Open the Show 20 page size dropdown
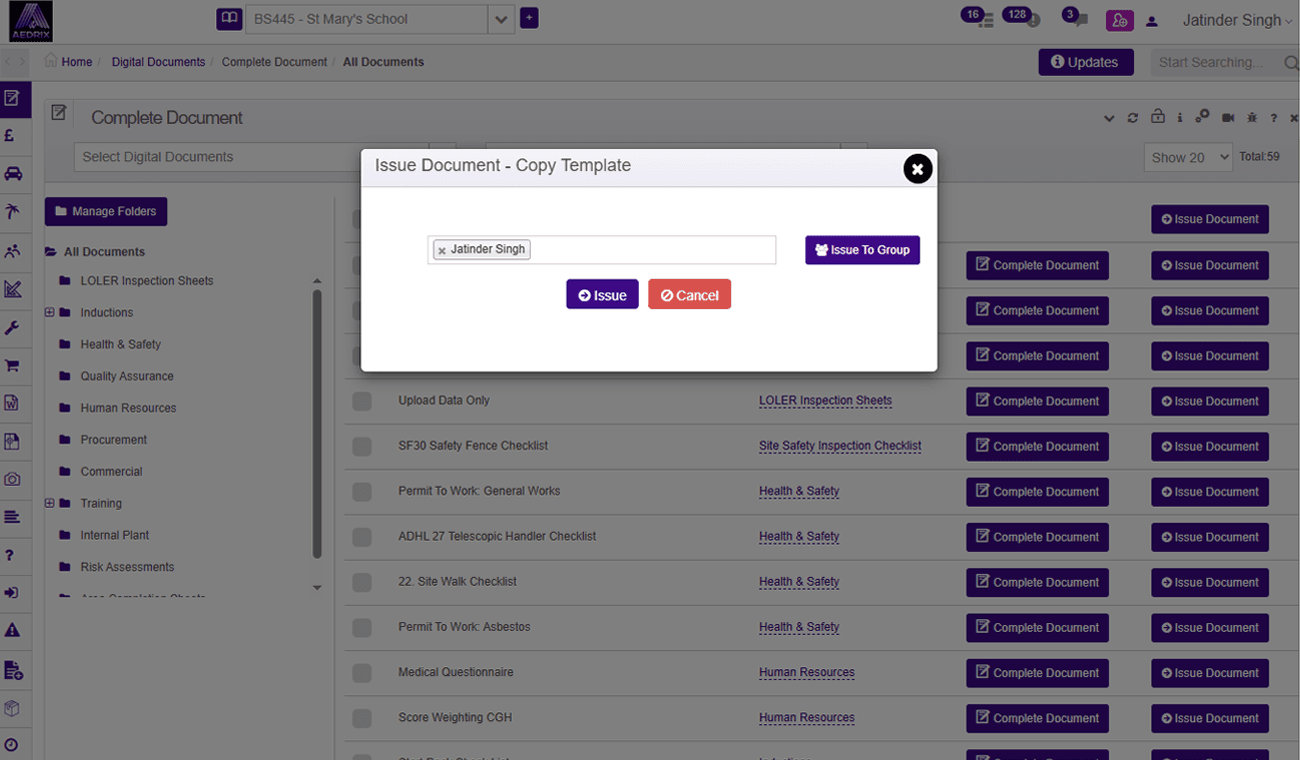The height and width of the screenshot is (760, 1300). tap(1187, 157)
